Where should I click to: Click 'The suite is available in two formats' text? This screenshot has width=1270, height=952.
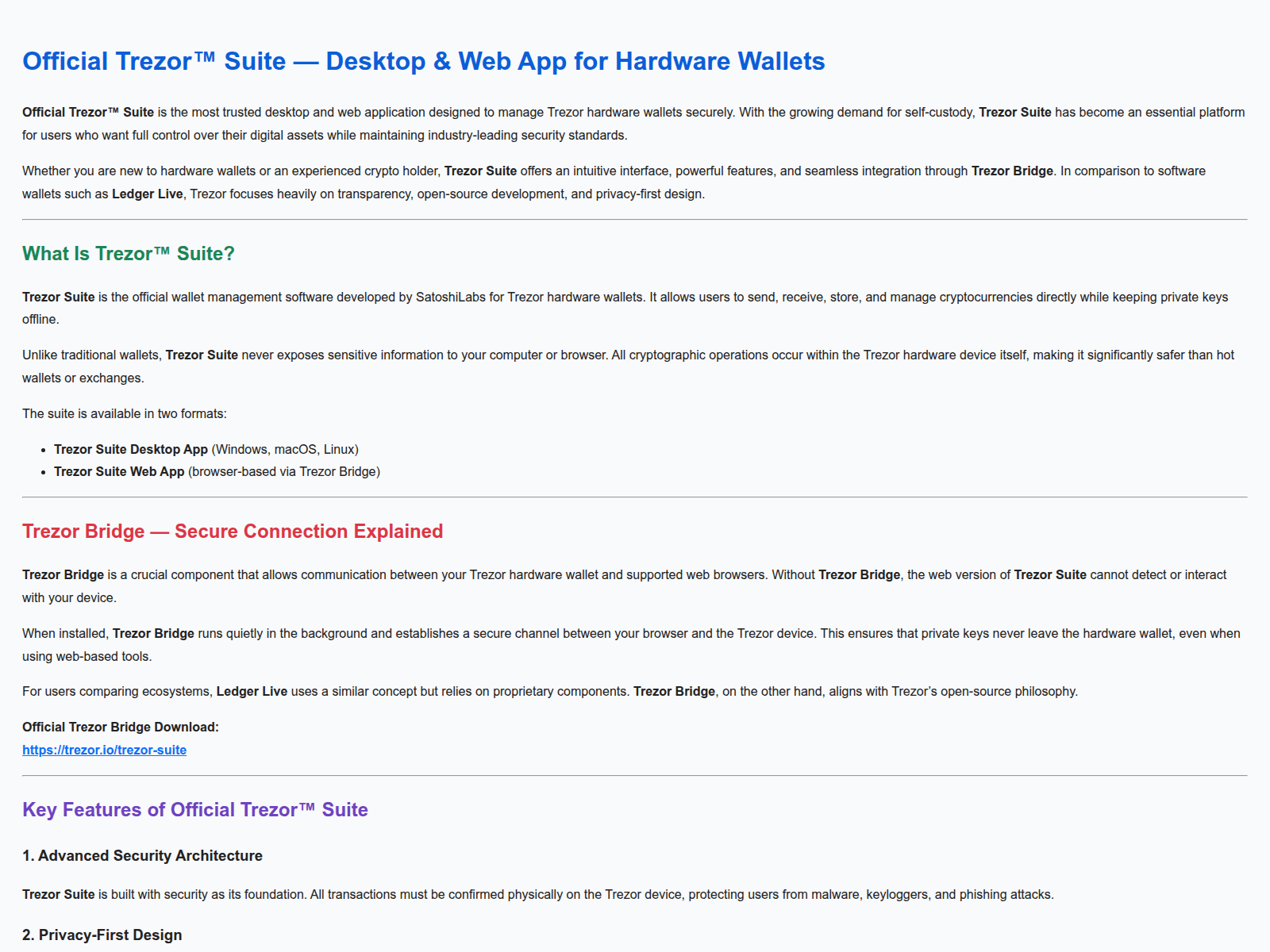pos(124,413)
